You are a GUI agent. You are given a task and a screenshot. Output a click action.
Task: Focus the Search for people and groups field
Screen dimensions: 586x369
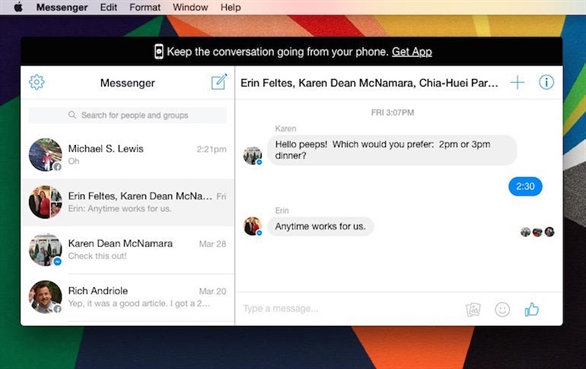pyautogui.click(x=127, y=115)
